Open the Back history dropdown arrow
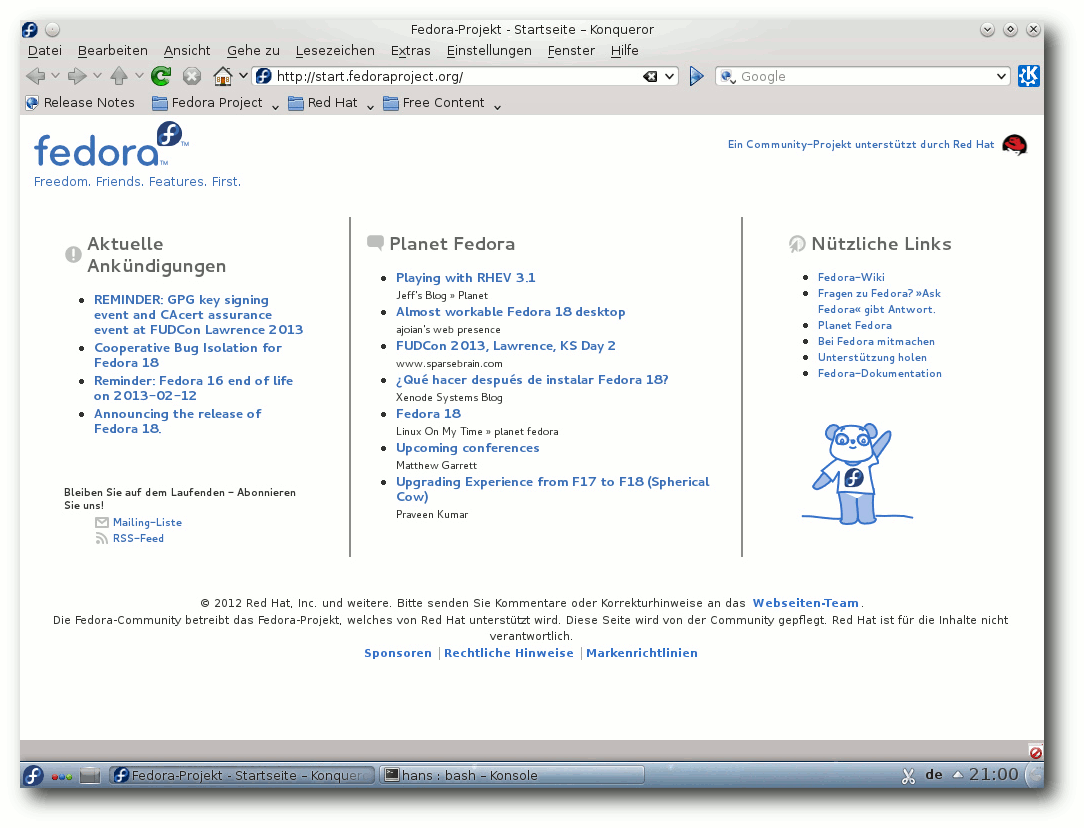 point(55,76)
